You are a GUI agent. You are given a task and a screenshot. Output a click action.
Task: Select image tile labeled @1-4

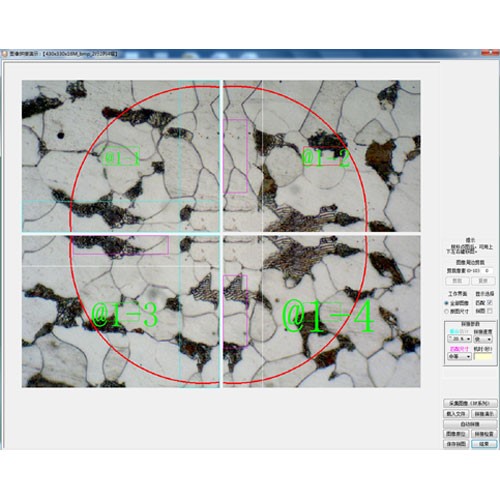tap(322, 311)
